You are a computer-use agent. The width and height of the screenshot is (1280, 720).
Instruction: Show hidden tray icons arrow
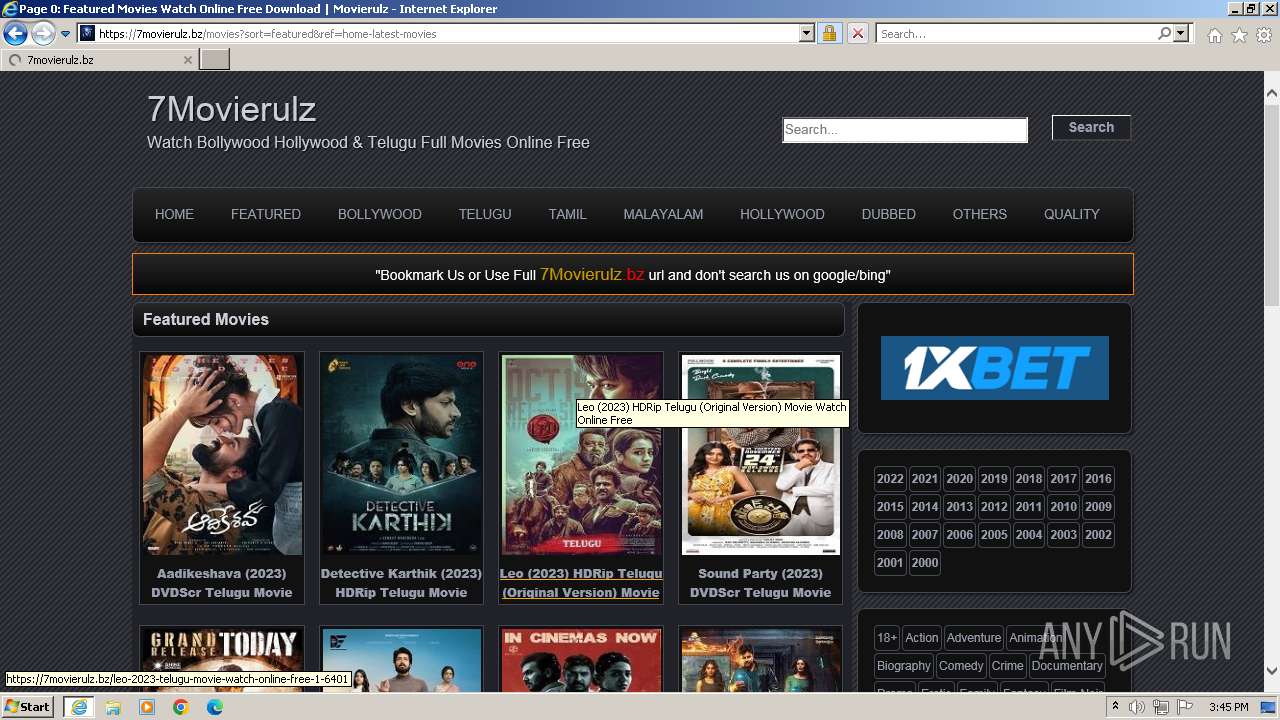1116,707
